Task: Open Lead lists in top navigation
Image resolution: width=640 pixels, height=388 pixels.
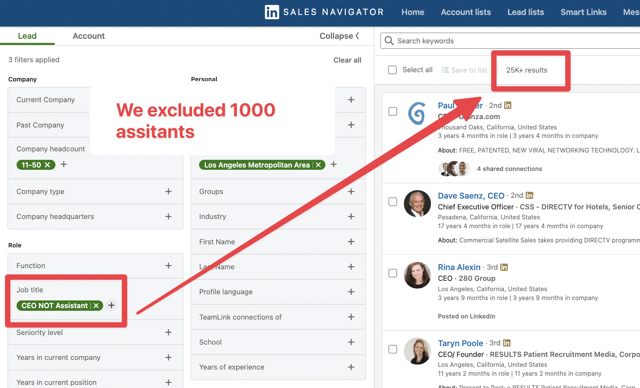Action: [525, 12]
